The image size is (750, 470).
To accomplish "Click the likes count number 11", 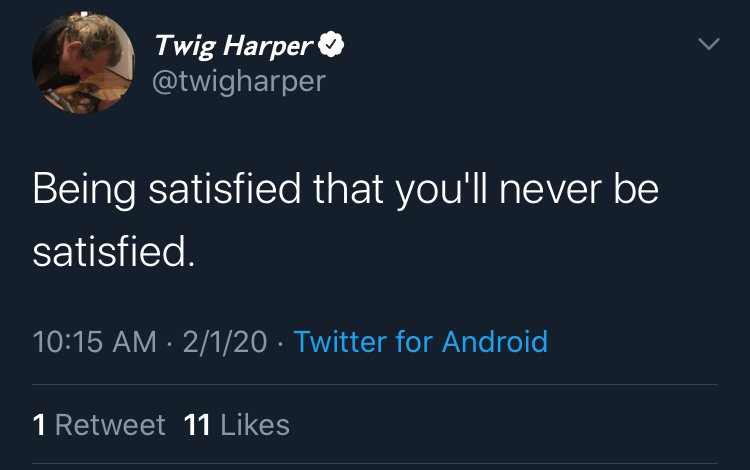I will point(197,425).
